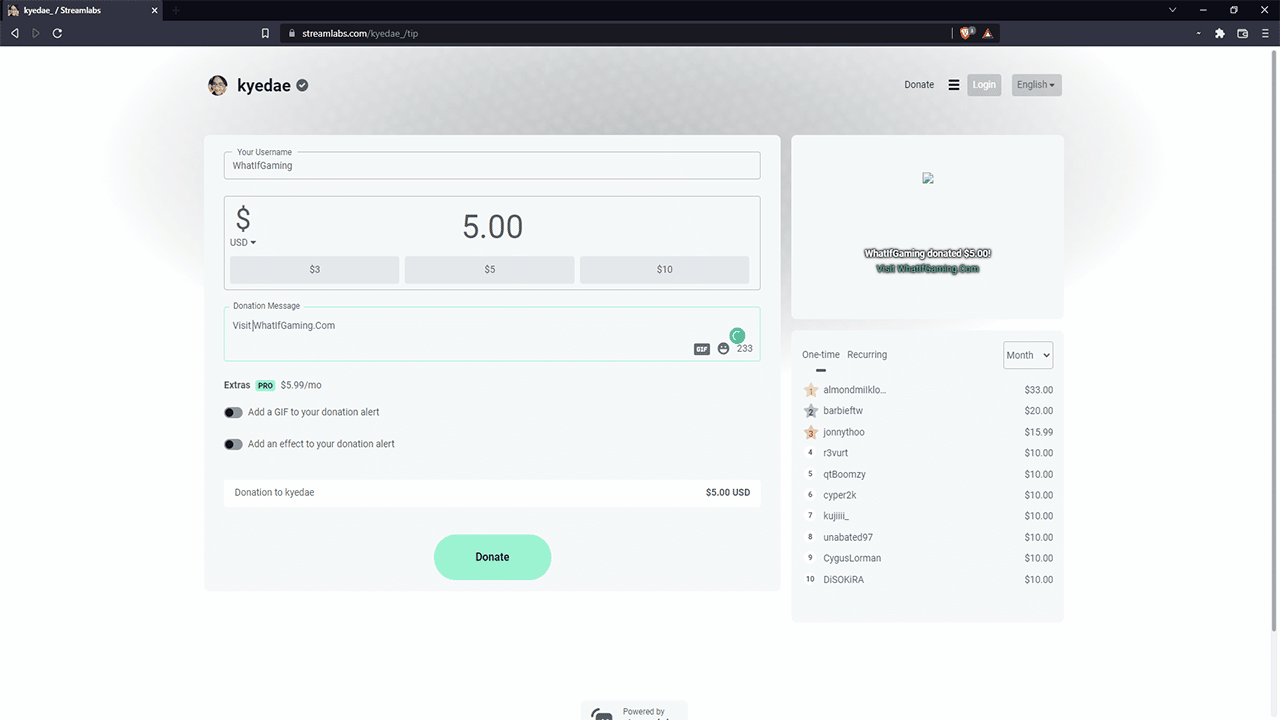The height and width of the screenshot is (720, 1280).
Task: Open a new tab with plus button
Action: pos(176,10)
